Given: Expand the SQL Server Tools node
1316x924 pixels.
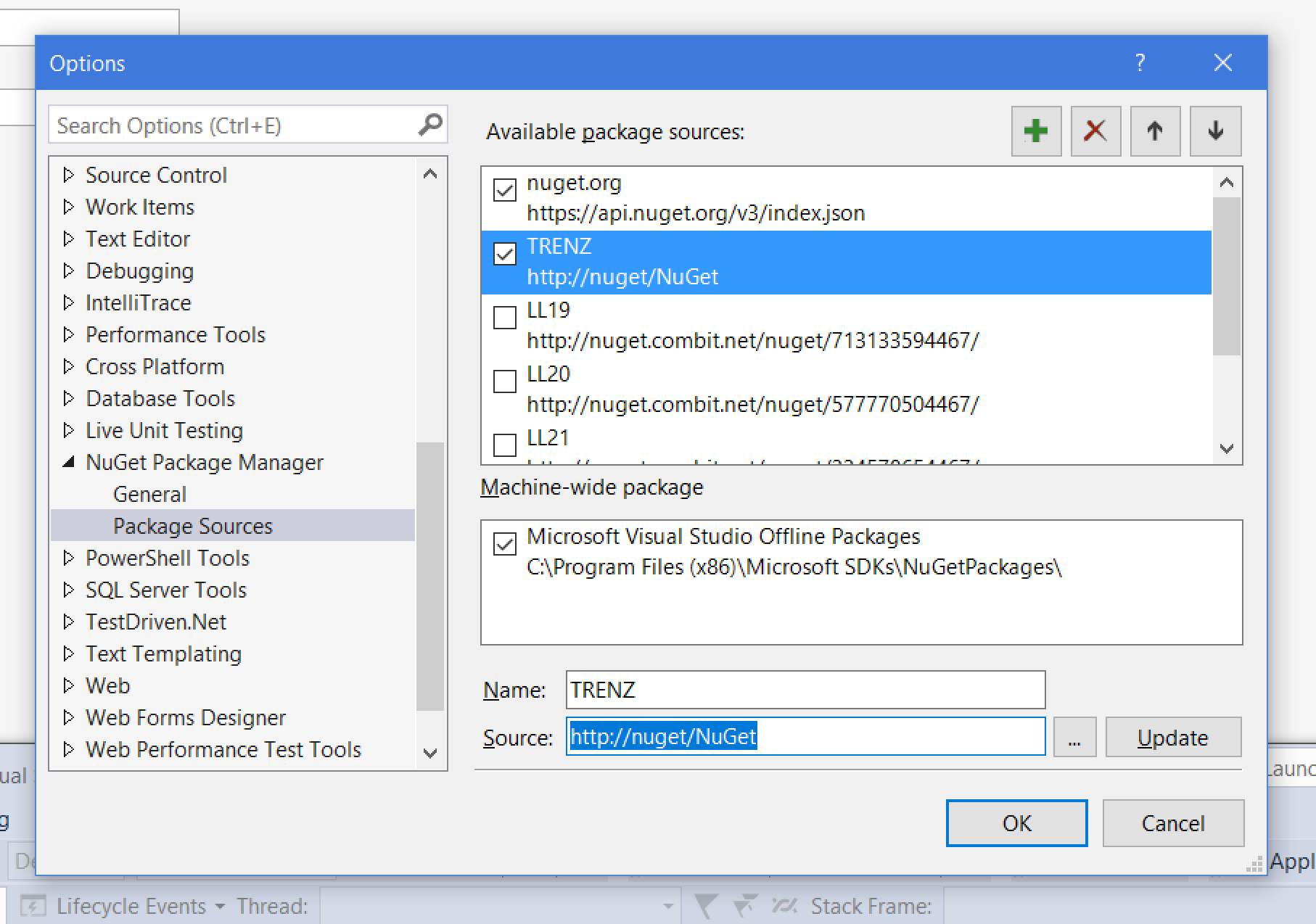Looking at the screenshot, I should point(69,590).
